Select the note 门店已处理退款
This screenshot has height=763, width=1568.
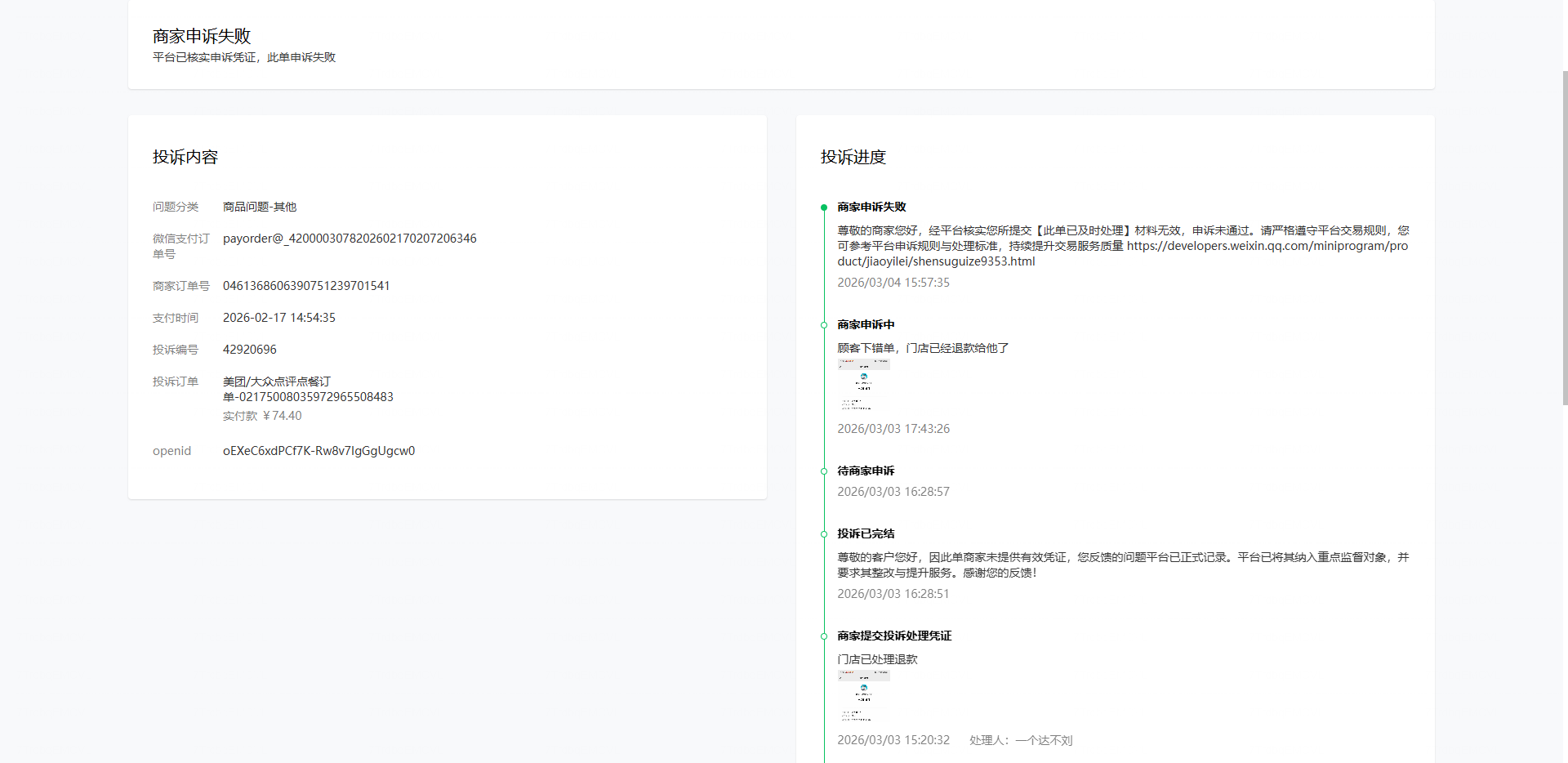(877, 659)
